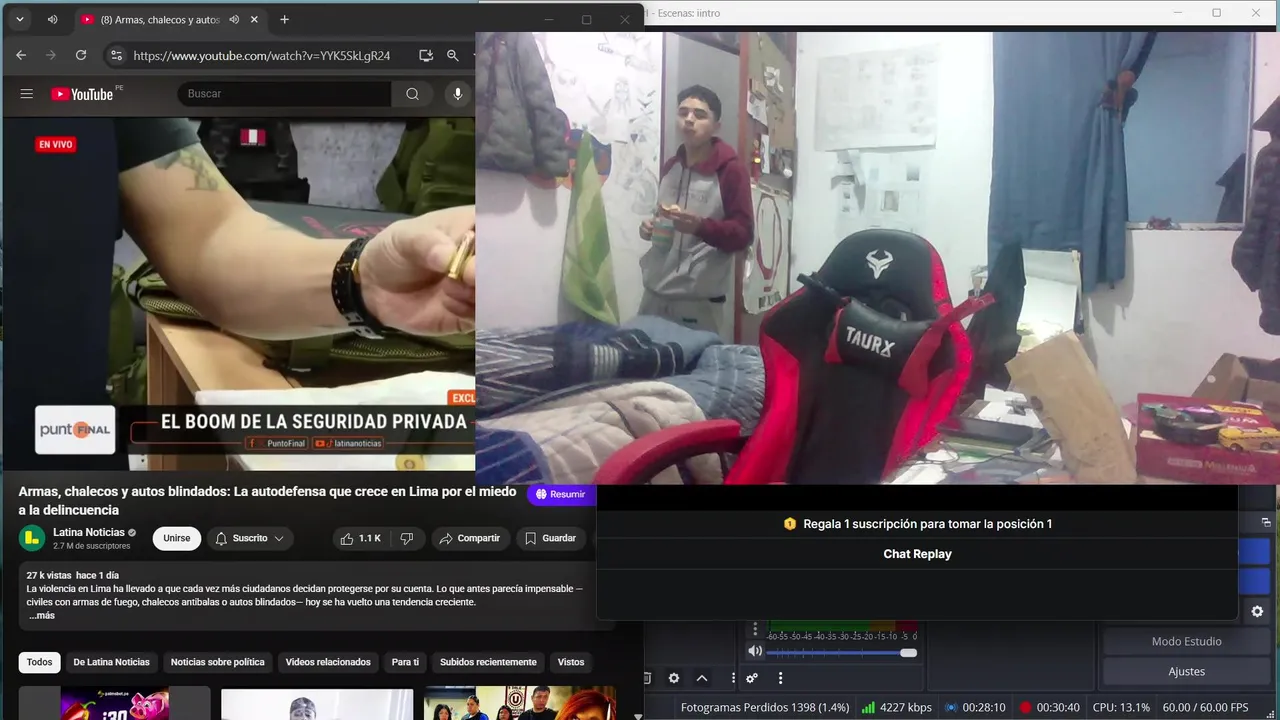
Task: Click the 4227 kbps bitrate indicator
Action: pyautogui.click(x=897, y=707)
